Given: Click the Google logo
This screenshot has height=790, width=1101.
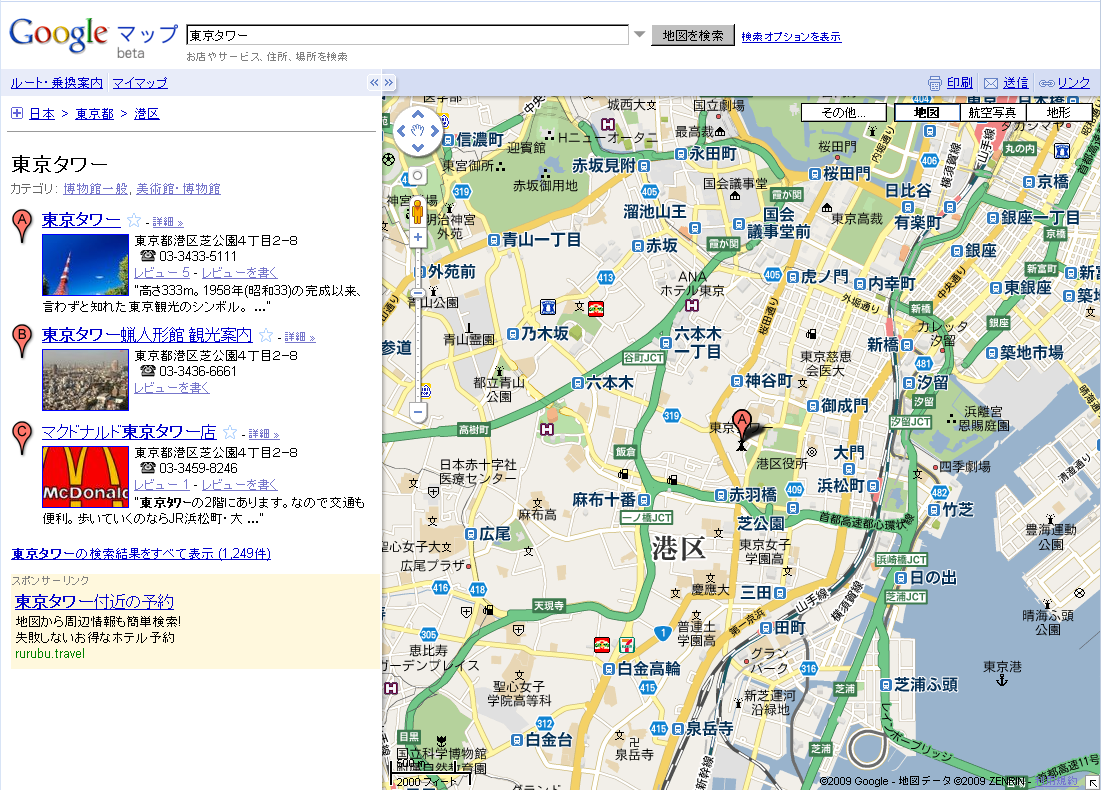Looking at the screenshot, I should [x=59, y=33].
